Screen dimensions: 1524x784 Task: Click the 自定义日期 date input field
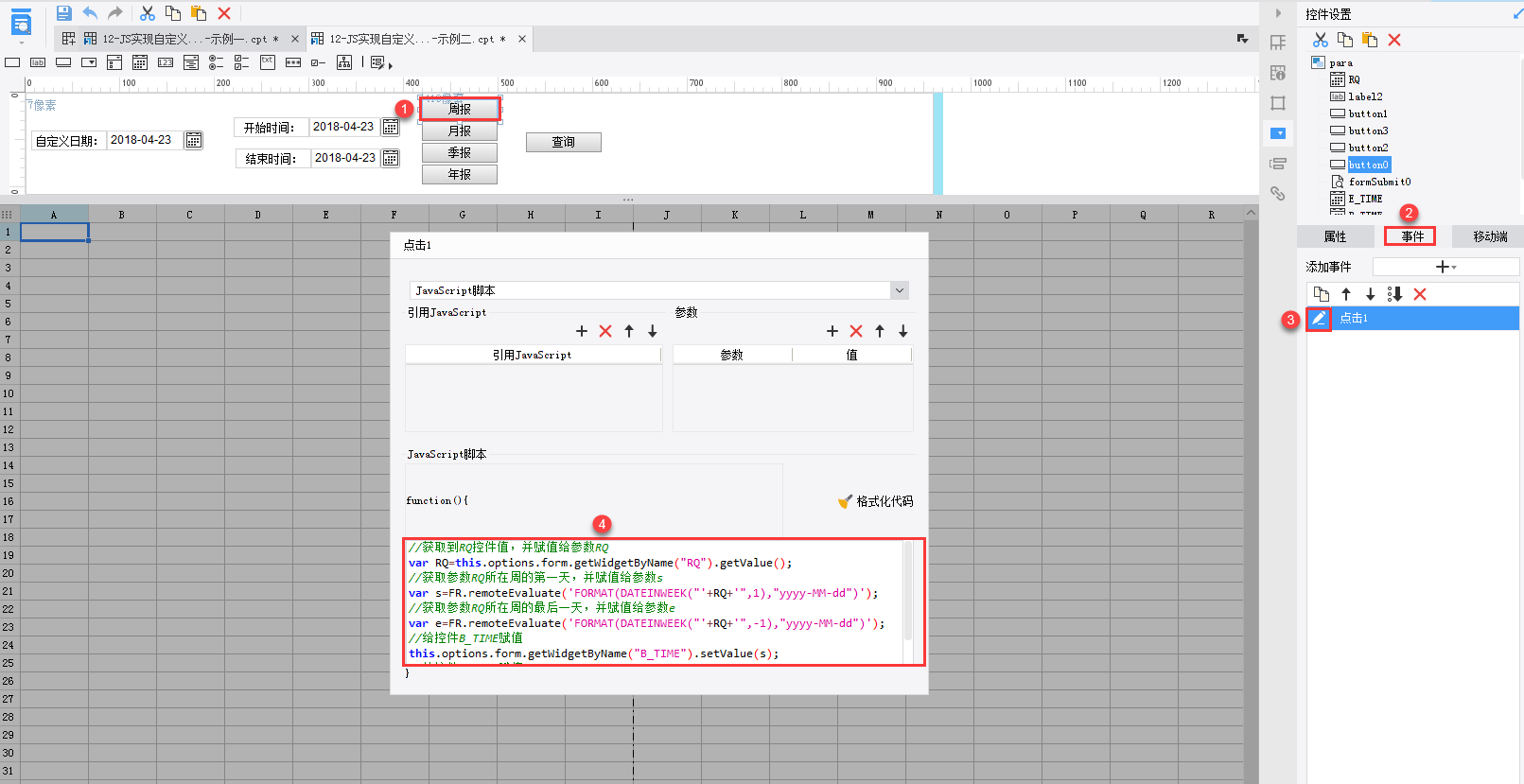pos(145,140)
